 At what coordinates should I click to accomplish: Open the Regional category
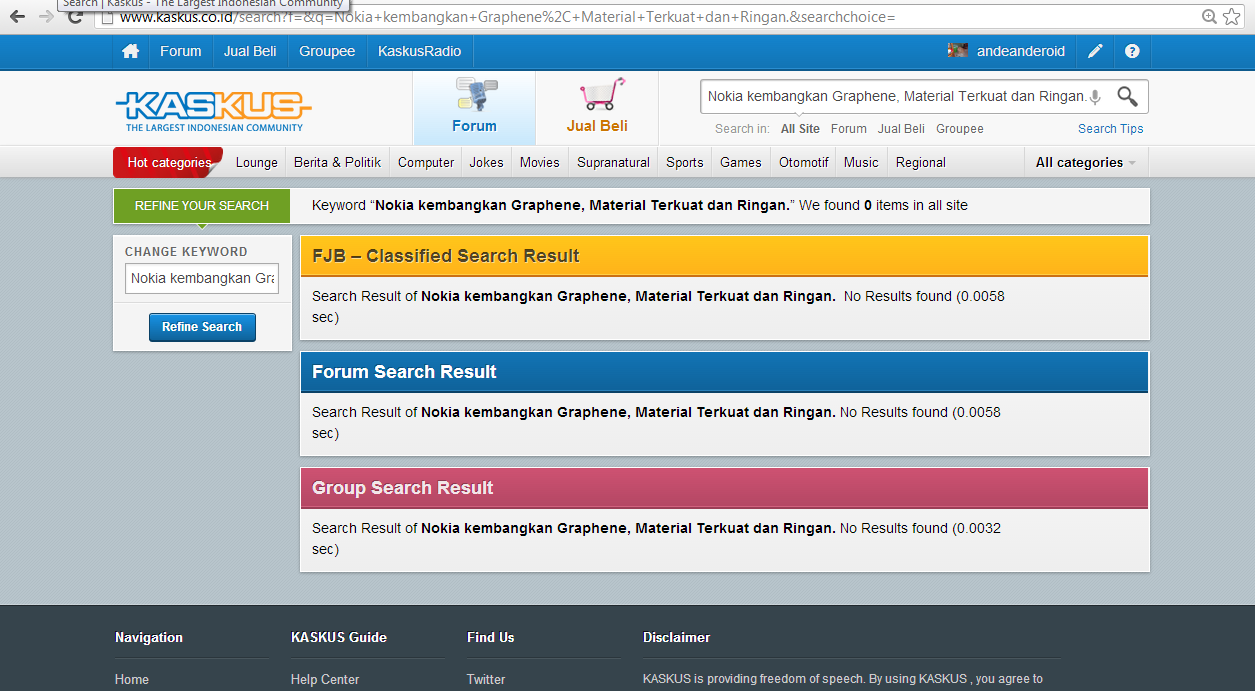[x=921, y=162]
